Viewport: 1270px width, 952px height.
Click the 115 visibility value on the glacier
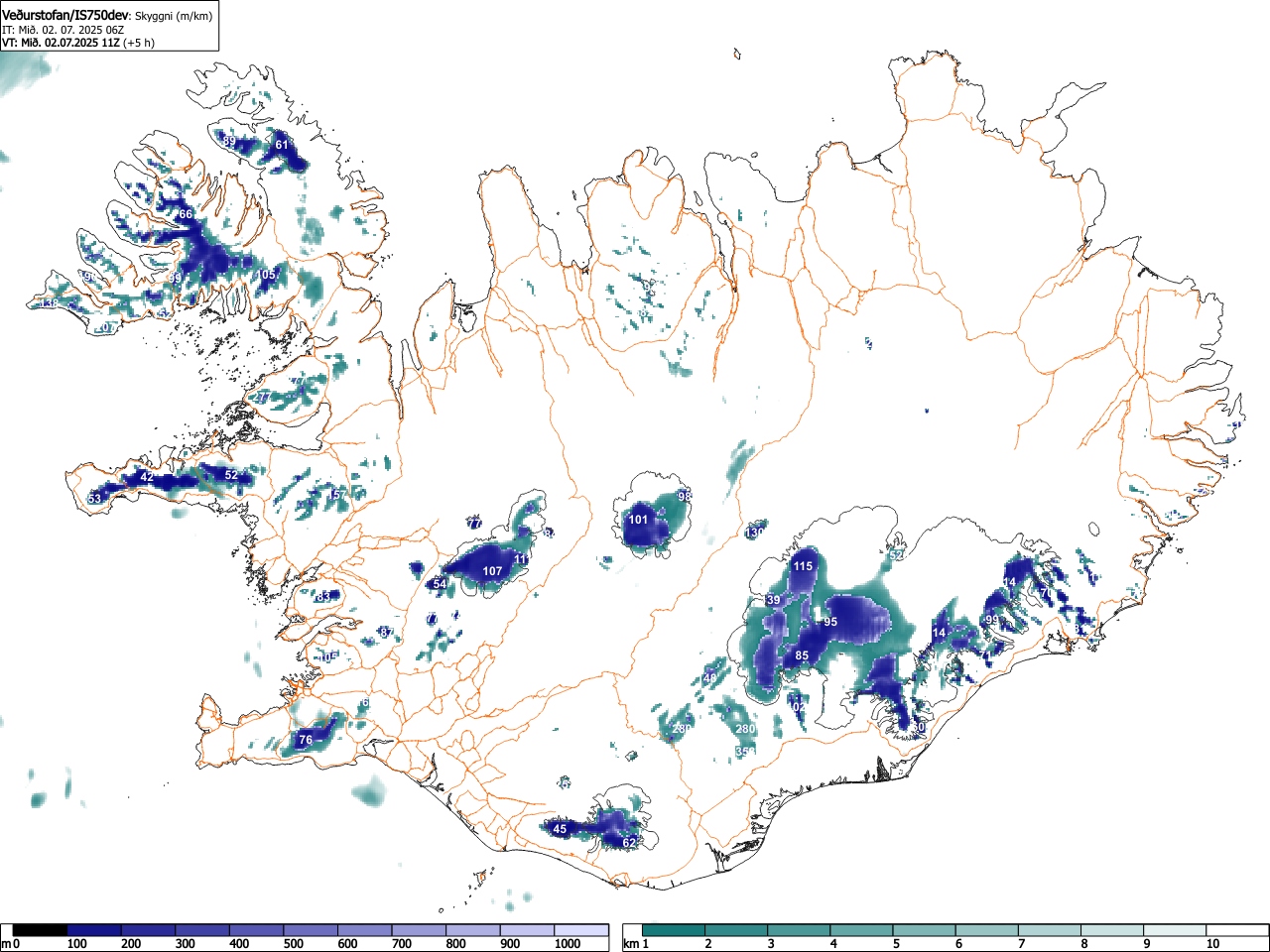point(803,566)
